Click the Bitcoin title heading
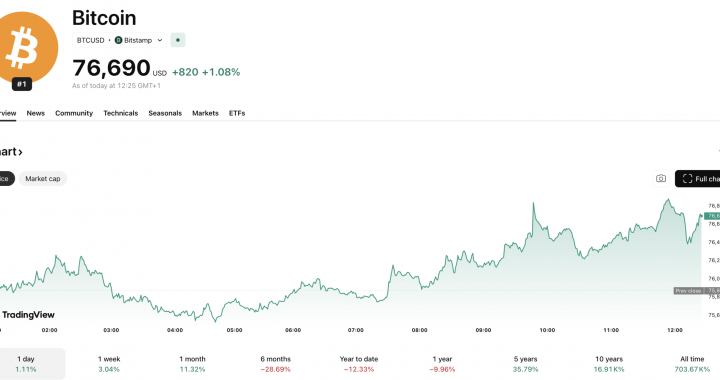 coord(104,18)
